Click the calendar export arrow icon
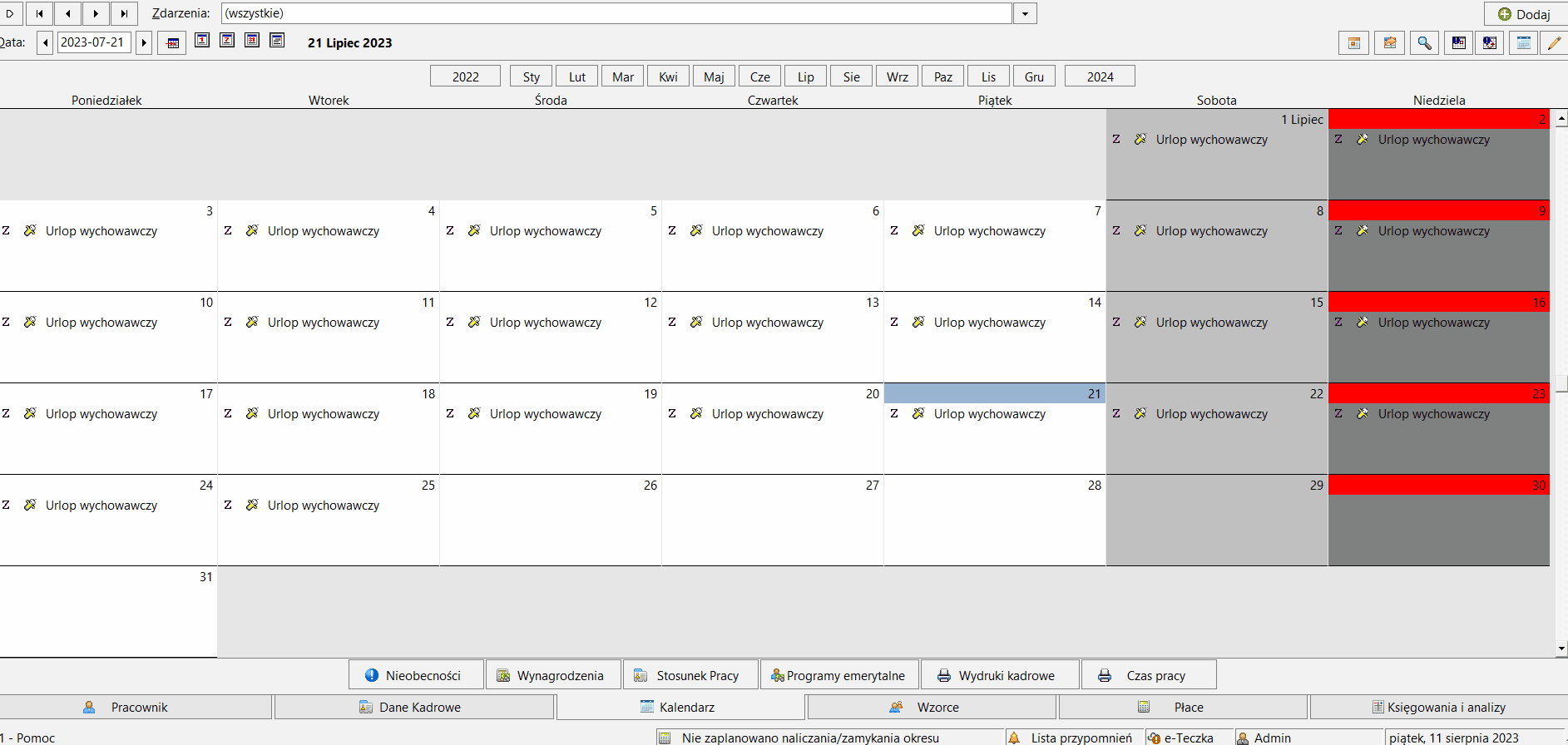1568x745 pixels. point(1389,43)
